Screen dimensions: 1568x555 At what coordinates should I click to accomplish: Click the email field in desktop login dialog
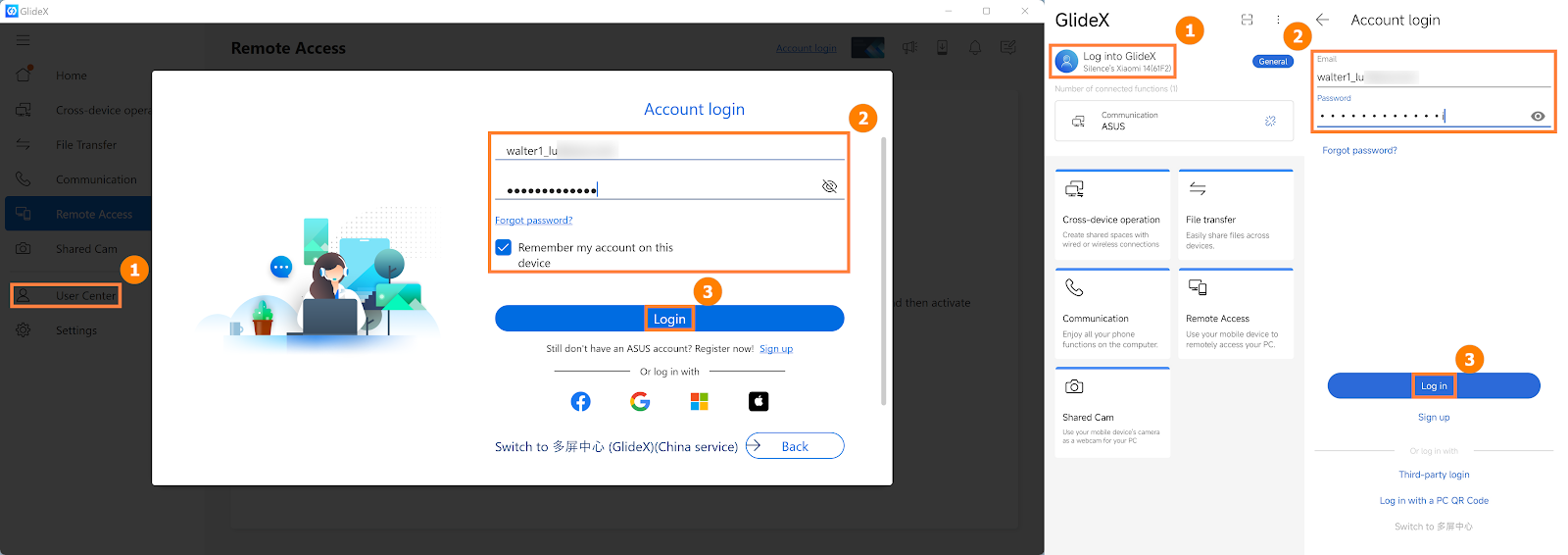(669, 150)
